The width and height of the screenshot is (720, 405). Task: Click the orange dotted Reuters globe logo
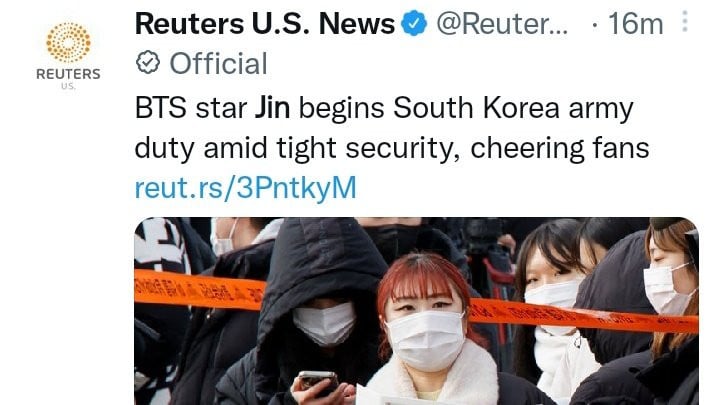pos(68,42)
